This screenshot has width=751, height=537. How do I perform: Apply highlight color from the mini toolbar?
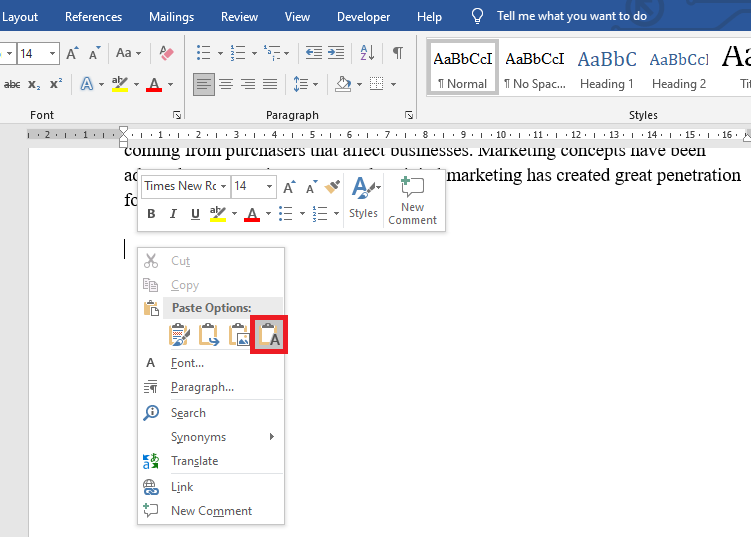pos(217,214)
